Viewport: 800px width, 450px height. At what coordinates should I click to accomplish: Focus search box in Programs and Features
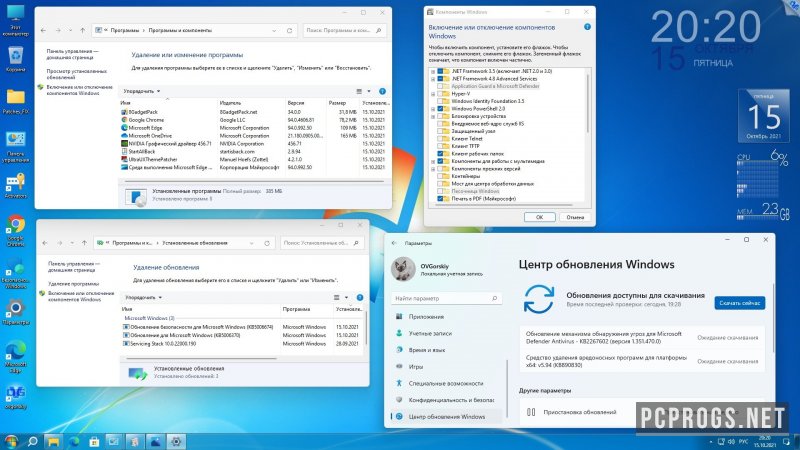[343, 31]
